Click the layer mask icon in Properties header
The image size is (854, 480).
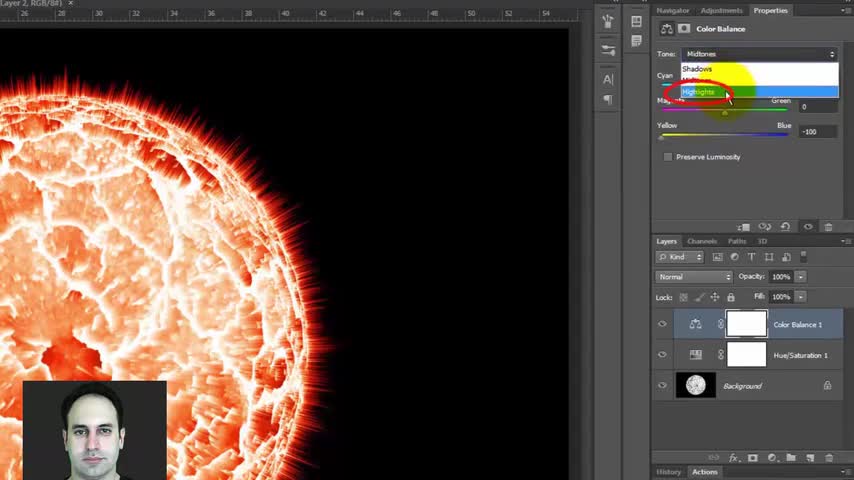tap(684, 29)
